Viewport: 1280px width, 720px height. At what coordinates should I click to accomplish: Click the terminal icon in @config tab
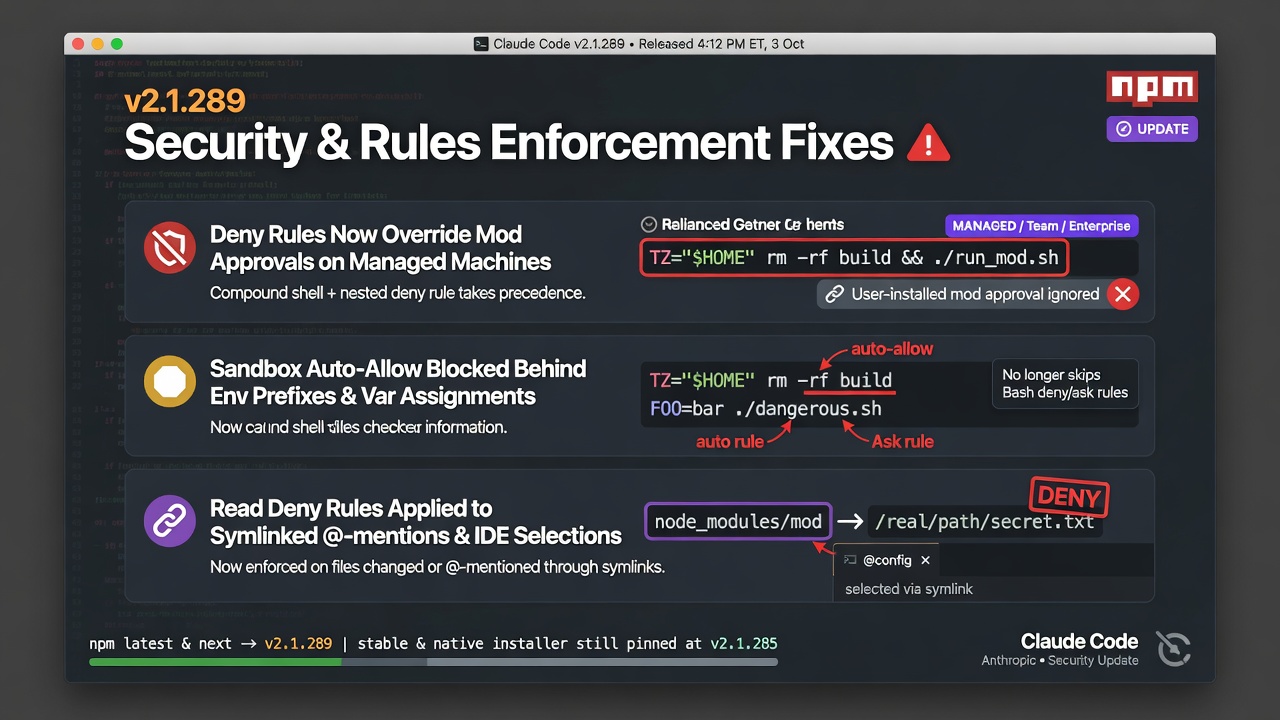click(850, 561)
